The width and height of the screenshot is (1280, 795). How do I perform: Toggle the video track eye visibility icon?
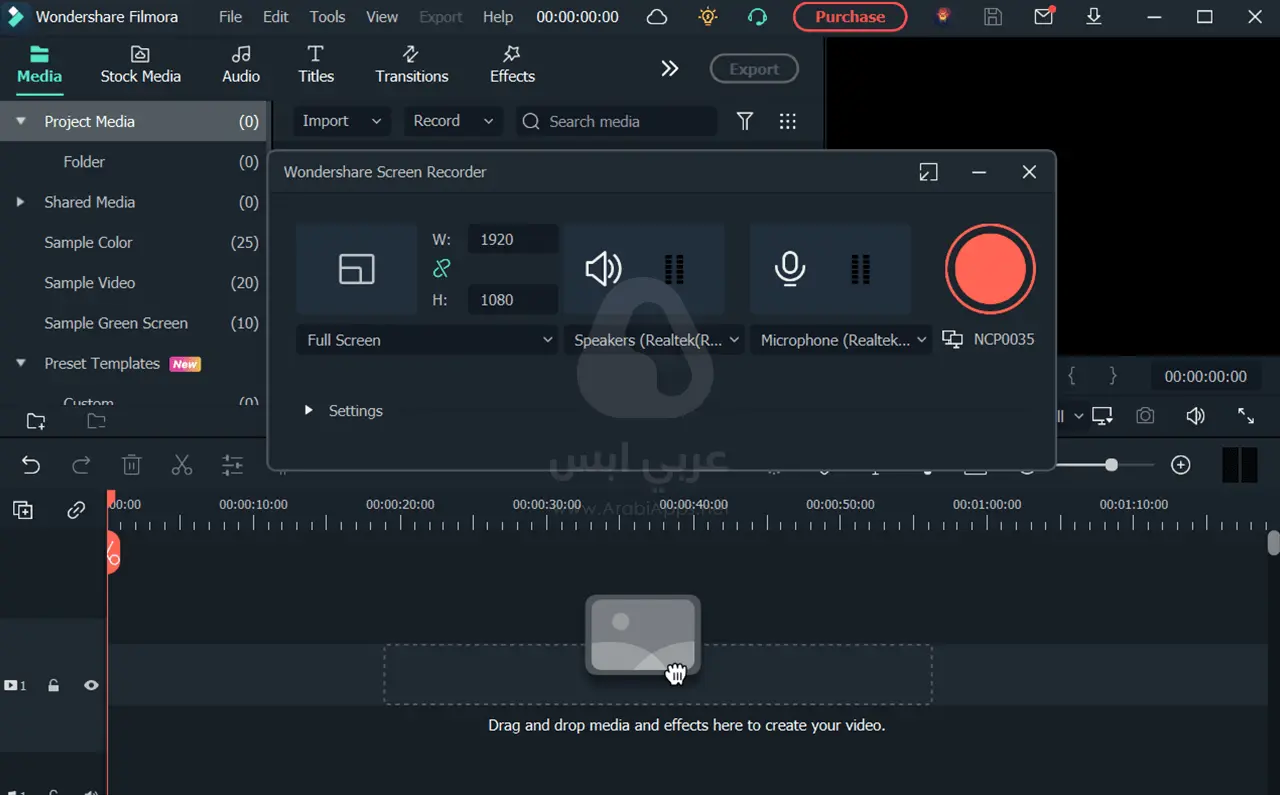pyautogui.click(x=91, y=685)
